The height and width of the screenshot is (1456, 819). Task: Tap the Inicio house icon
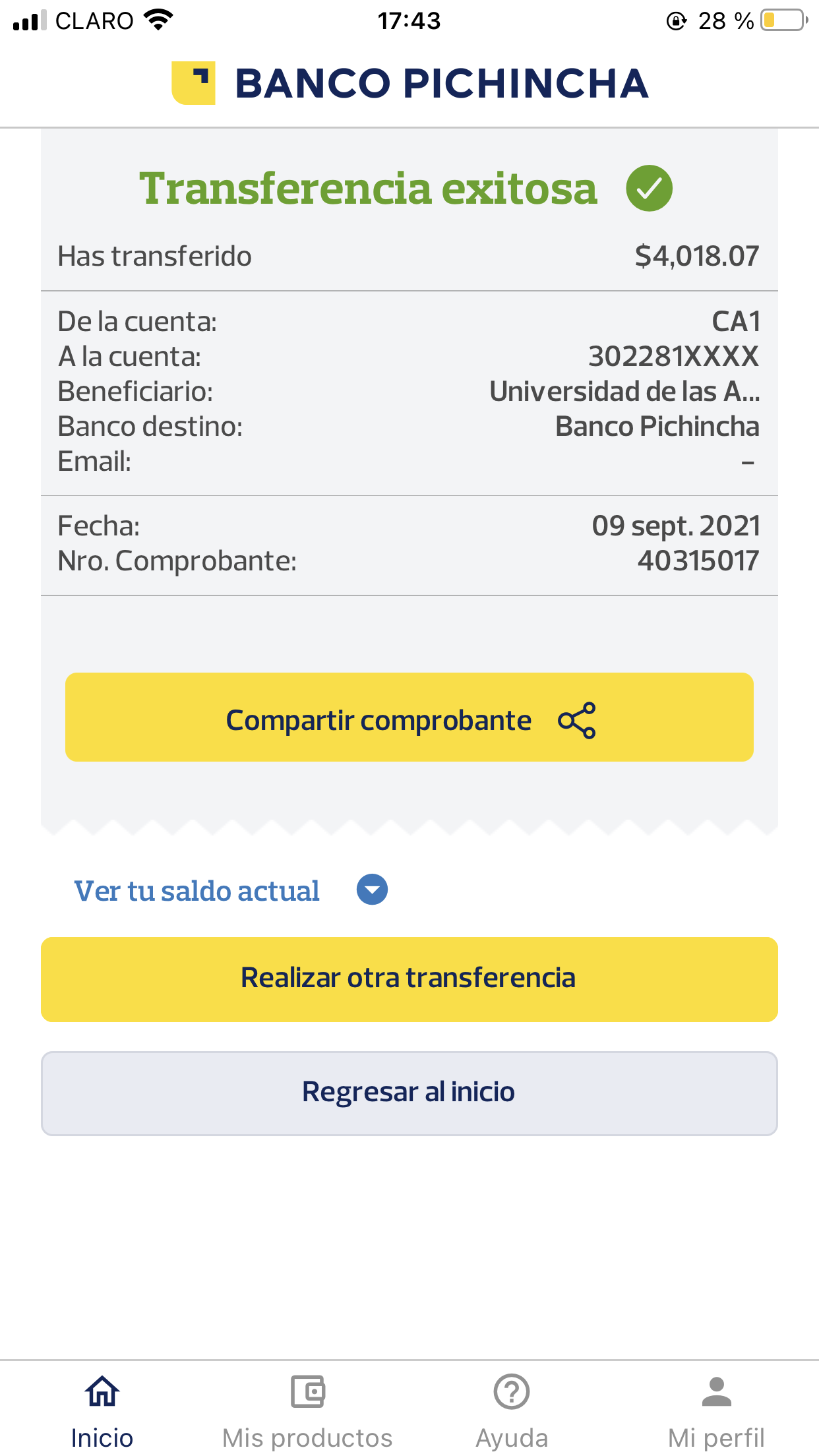click(x=102, y=1391)
